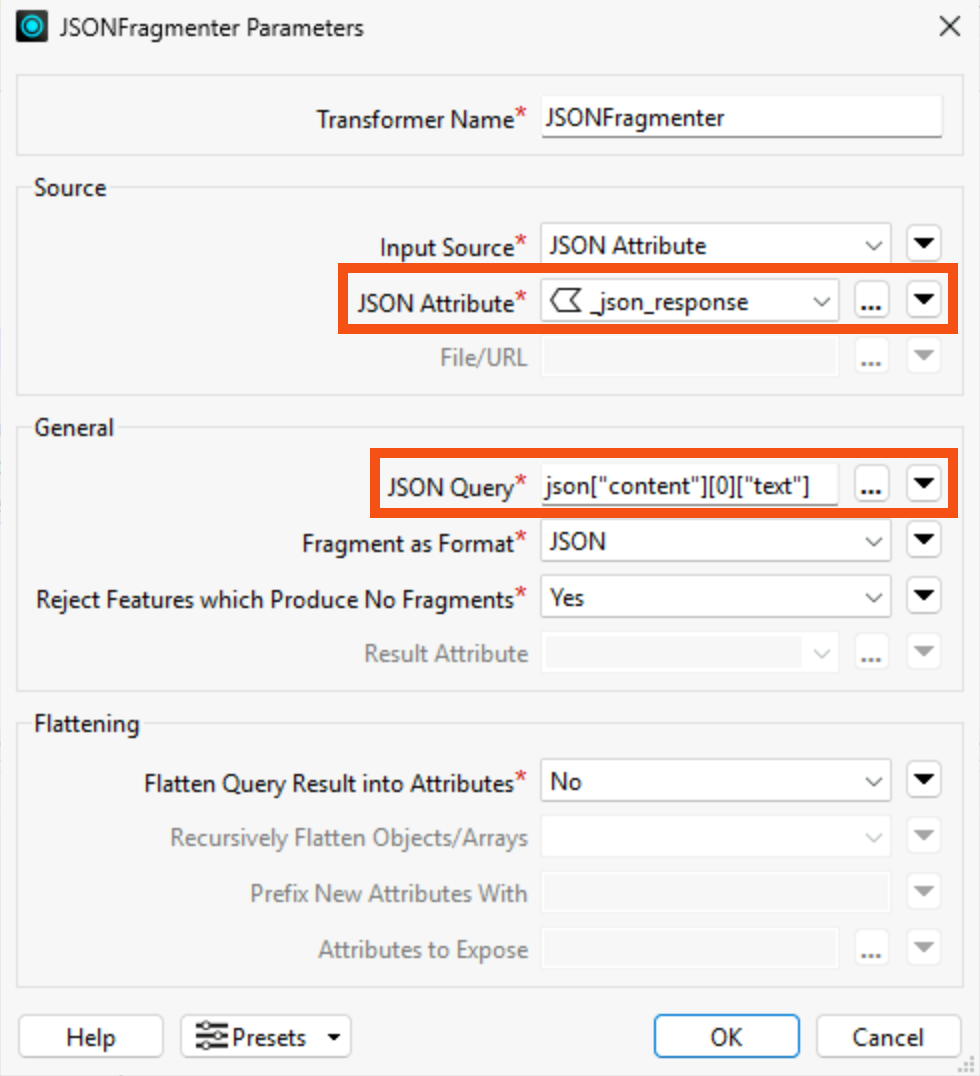Open arrow menu beside Reject Features setting
Screen dimensions: 980x1076
click(x=924, y=595)
